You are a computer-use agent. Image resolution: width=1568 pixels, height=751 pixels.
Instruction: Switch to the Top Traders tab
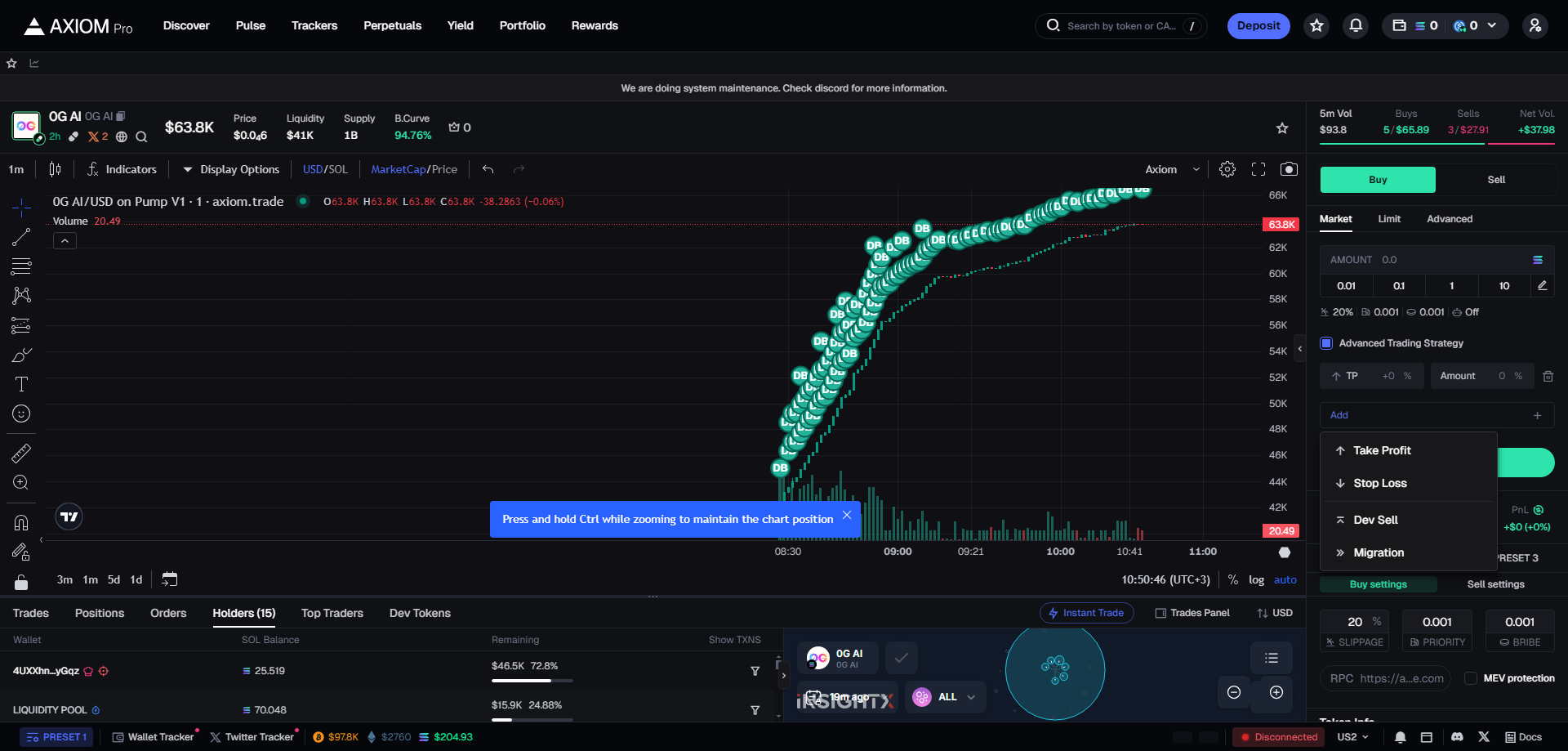tap(332, 613)
